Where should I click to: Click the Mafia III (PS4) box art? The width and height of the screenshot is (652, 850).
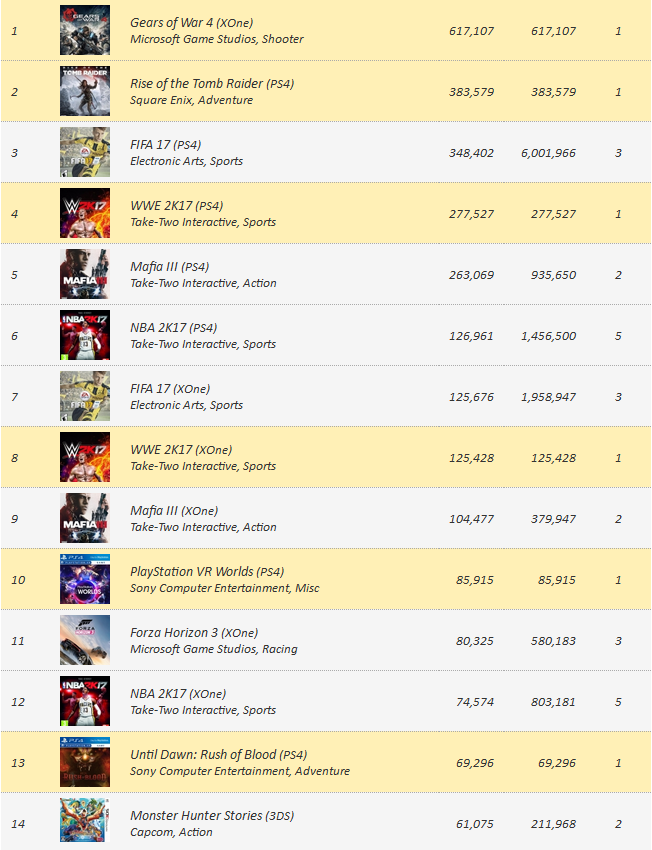tap(85, 274)
